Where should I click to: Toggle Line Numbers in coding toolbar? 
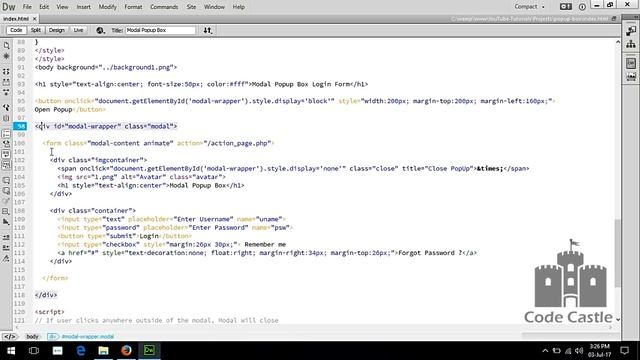(6, 133)
